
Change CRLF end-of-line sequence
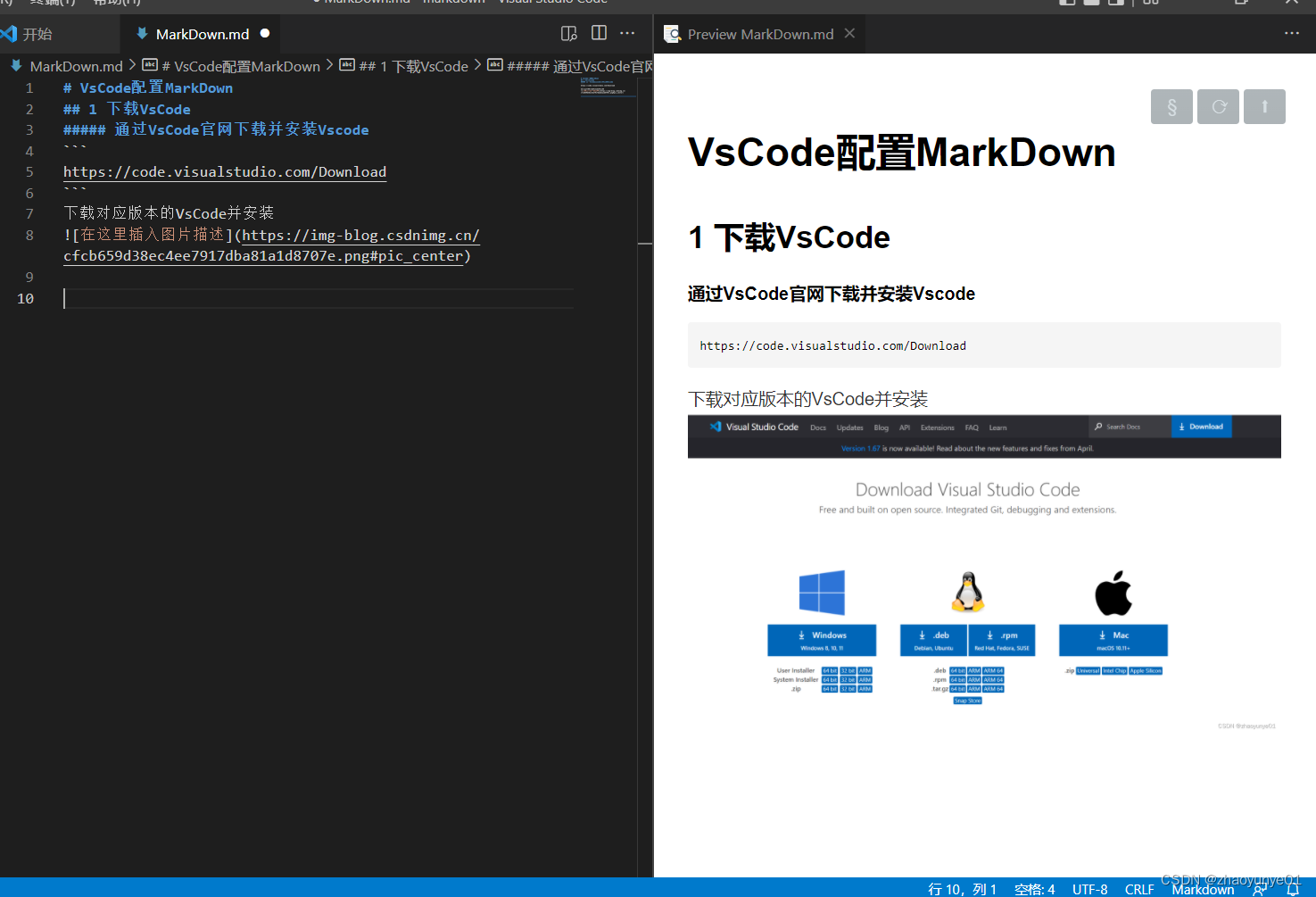pos(1139,889)
